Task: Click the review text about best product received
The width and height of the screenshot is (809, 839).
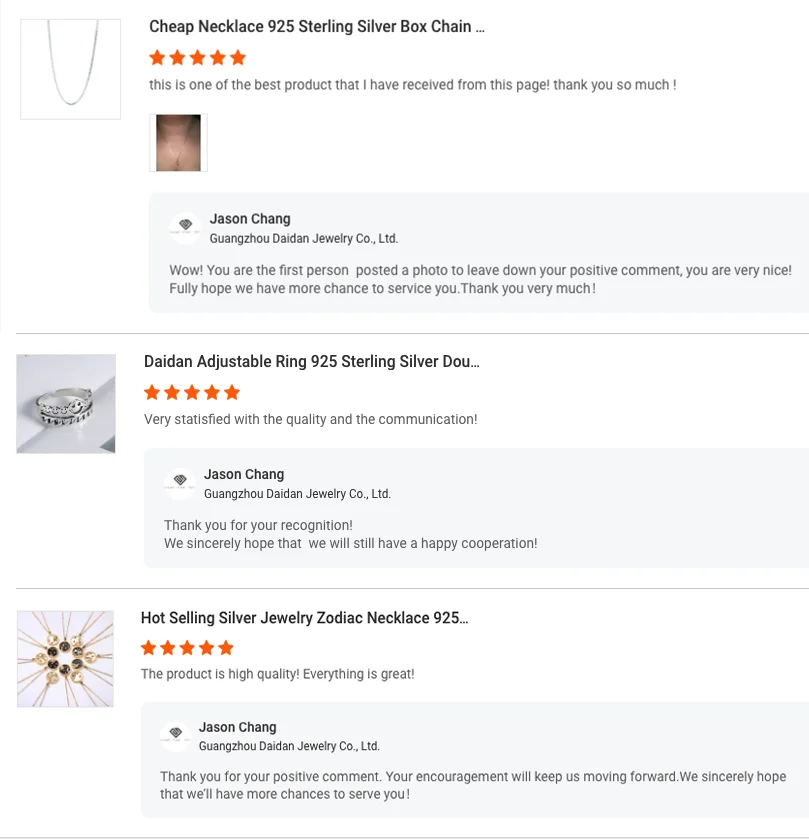Action: click(412, 85)
